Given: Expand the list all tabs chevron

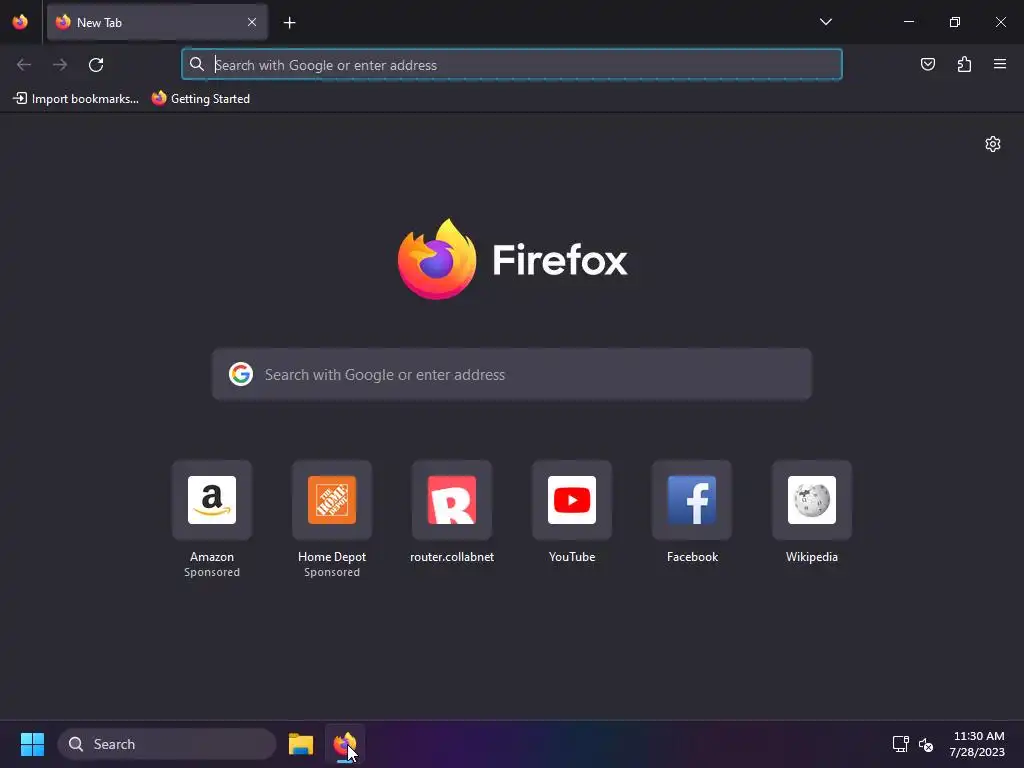Looking at the screenshot, I should coord(825,22).
